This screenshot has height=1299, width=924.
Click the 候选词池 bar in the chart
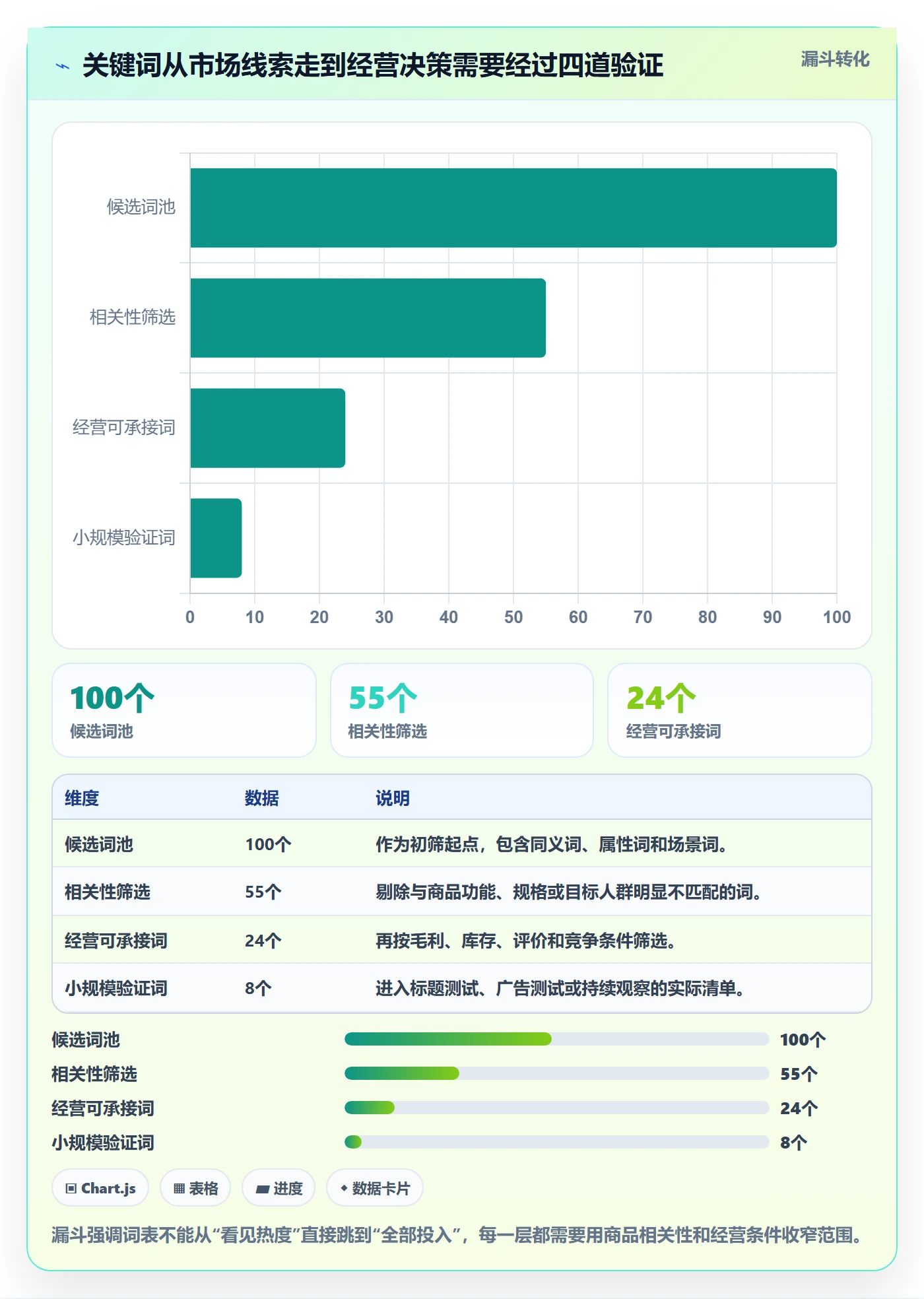[x=513, y=208]
